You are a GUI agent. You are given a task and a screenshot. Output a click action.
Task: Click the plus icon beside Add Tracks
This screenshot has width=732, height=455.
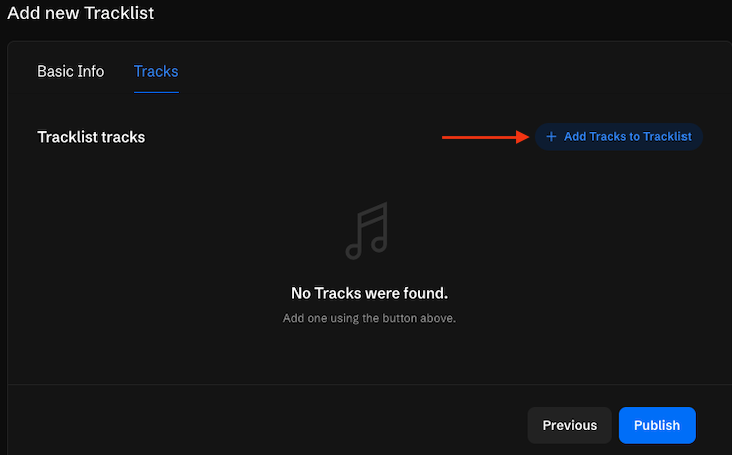click(x=551, y=137)
